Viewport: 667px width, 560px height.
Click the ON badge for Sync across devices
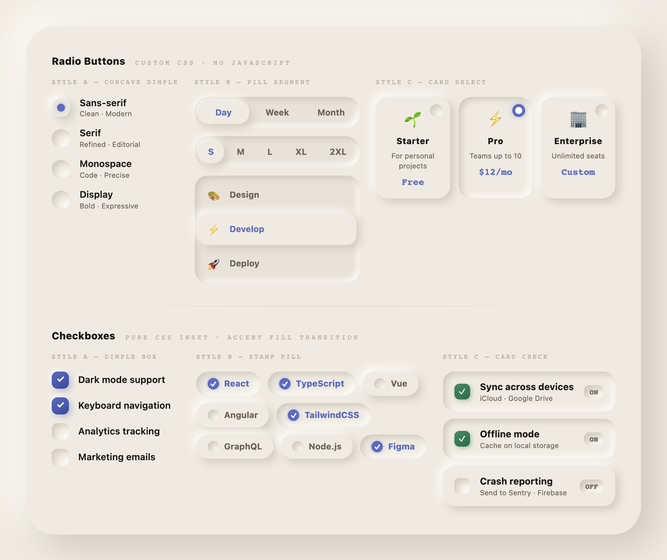tap(594, 392)
